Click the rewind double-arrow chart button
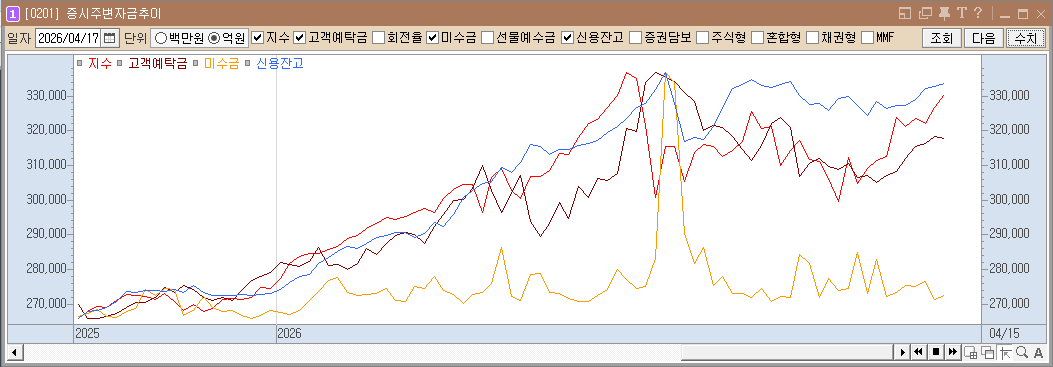 918,352
